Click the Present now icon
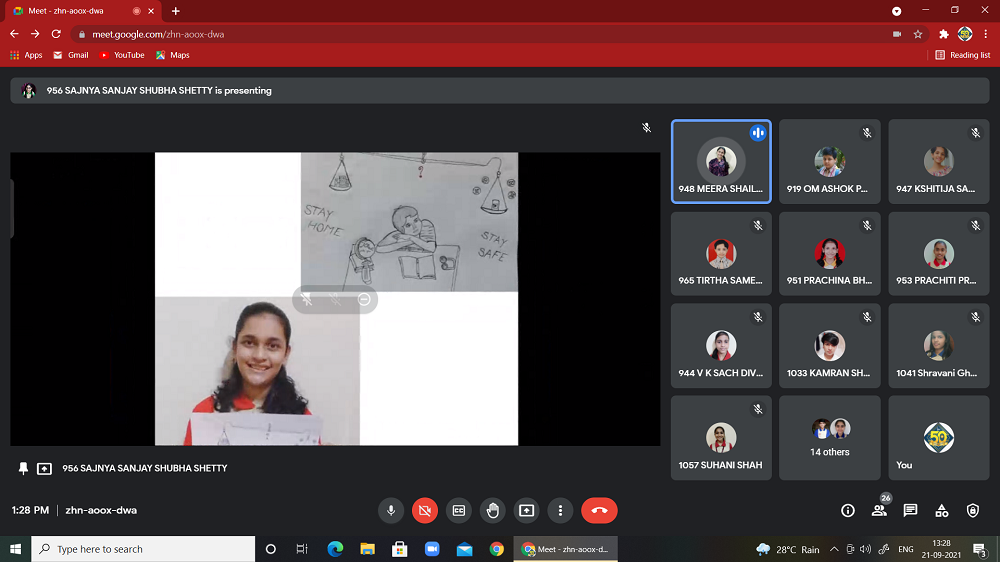The image size is (1000, 562). coord(527,510)
